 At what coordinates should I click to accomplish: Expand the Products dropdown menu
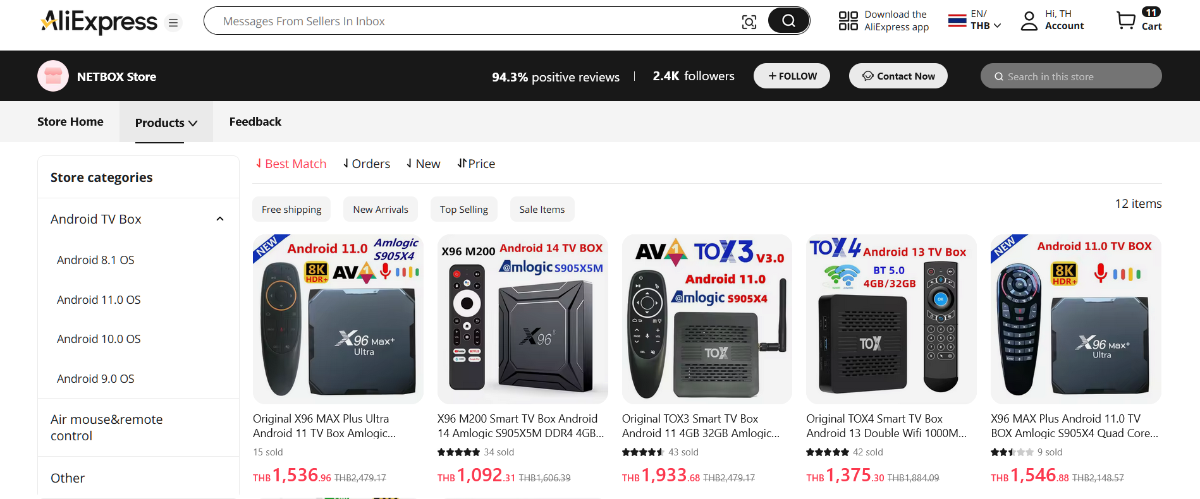coord(166,123)
